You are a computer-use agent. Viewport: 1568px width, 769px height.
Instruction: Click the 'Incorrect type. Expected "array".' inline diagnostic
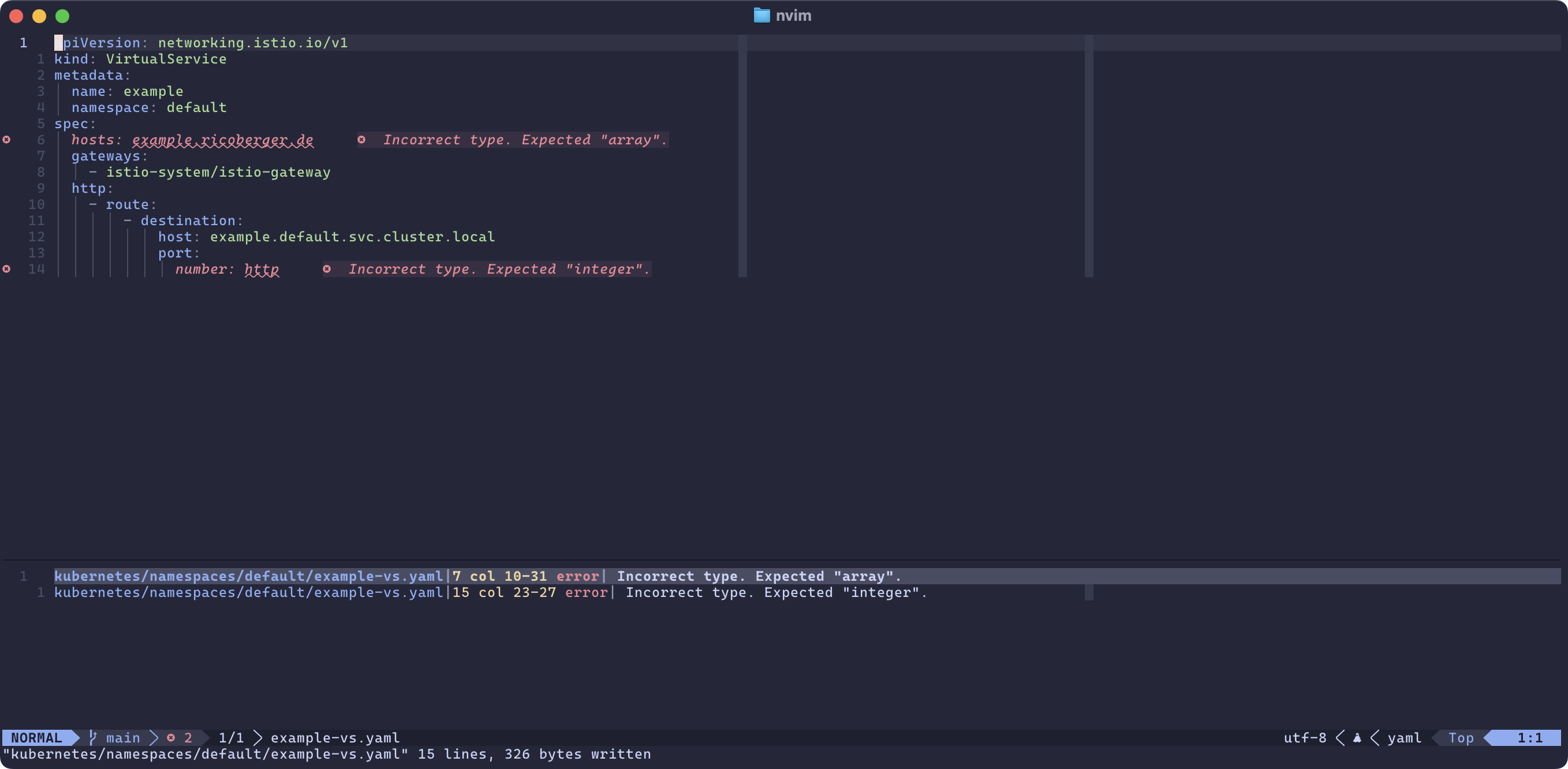[x=525, y=140]
